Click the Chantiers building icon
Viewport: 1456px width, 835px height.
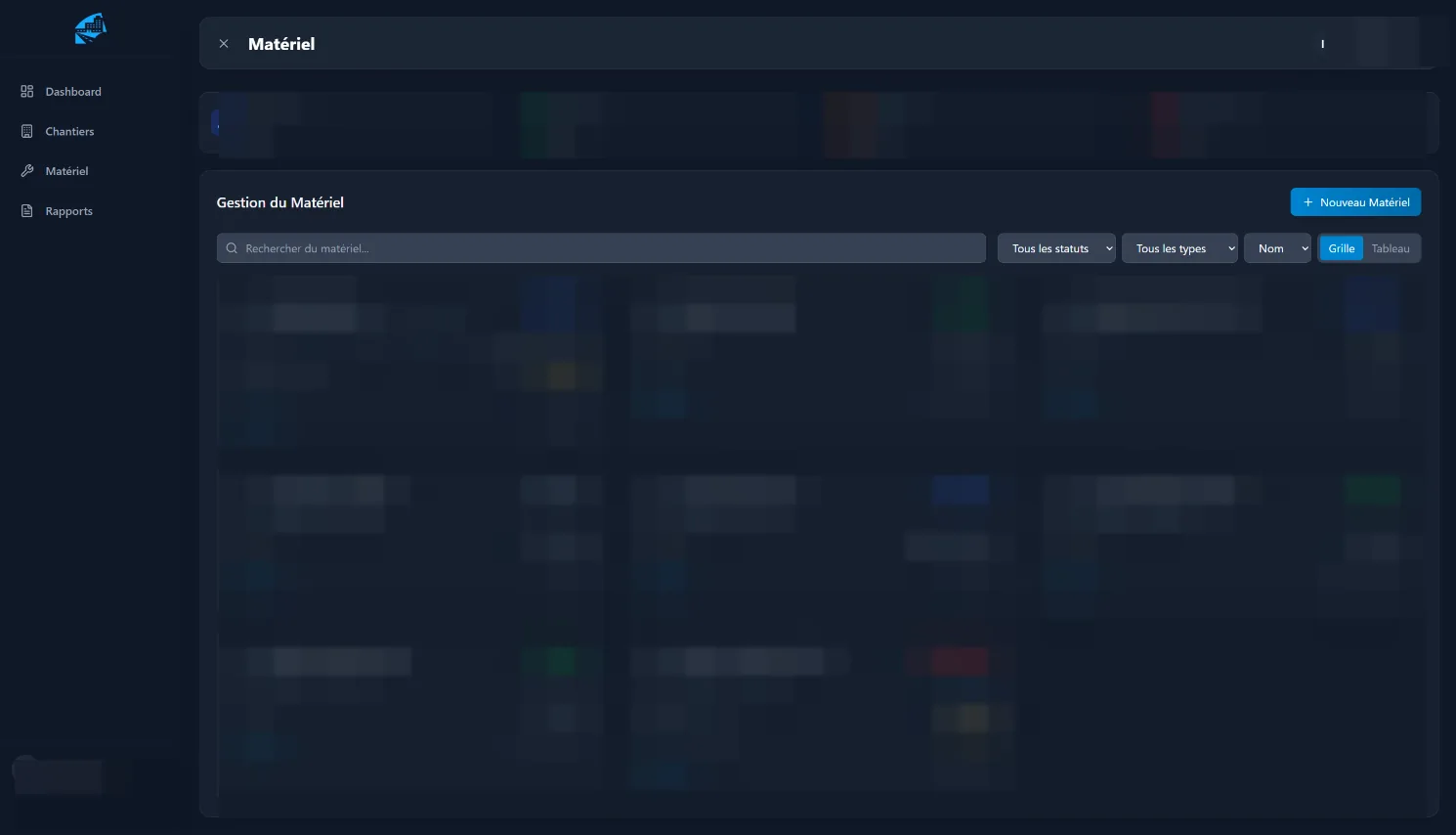point(27,131)
